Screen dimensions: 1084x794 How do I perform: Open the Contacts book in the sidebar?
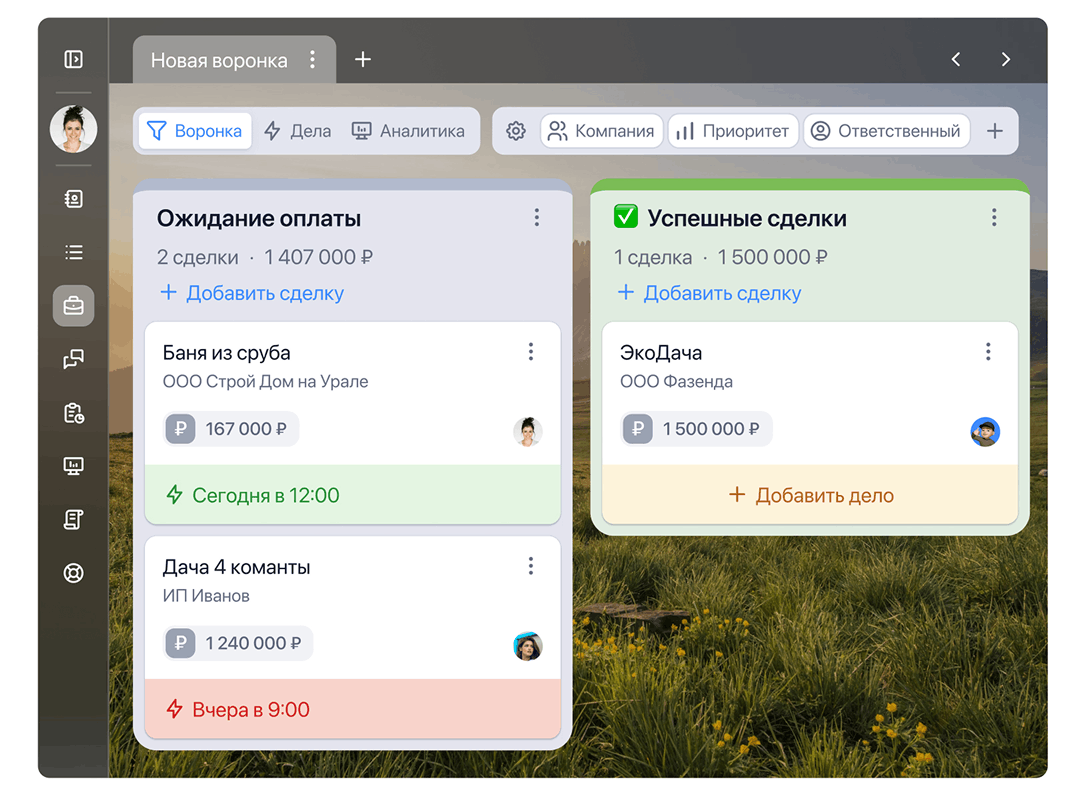(x=73, y=199)
